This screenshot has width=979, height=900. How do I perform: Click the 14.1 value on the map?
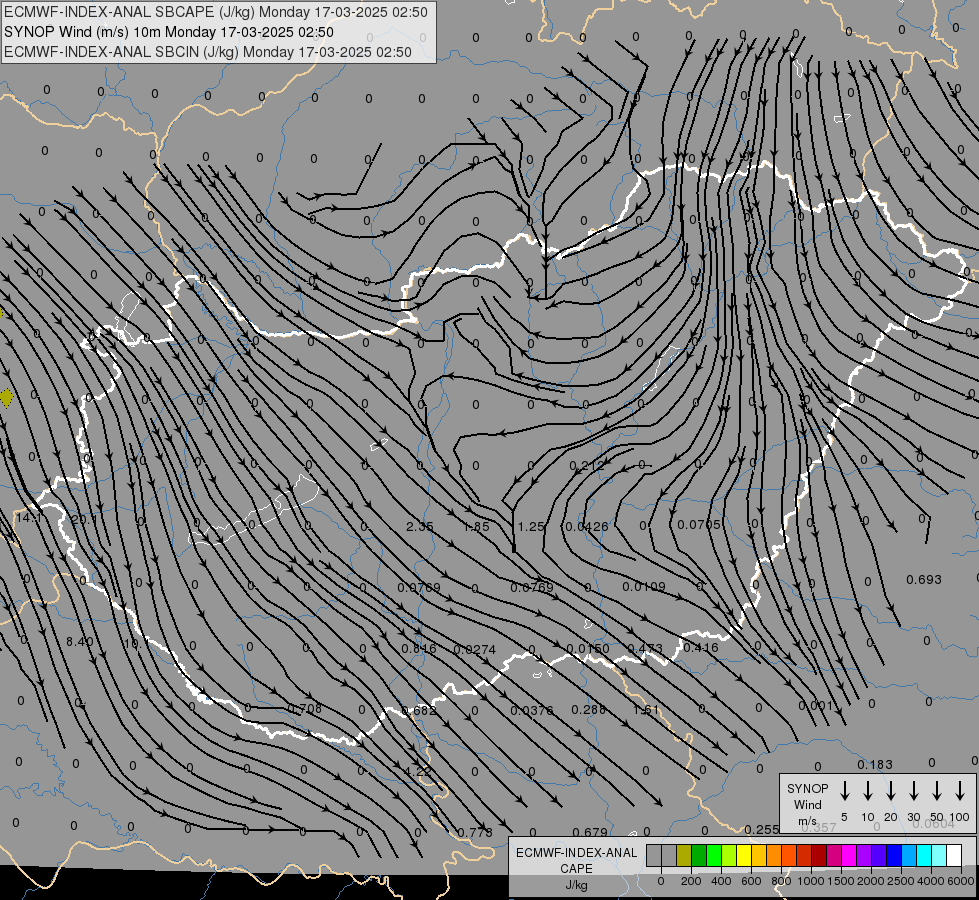point(28,518)
